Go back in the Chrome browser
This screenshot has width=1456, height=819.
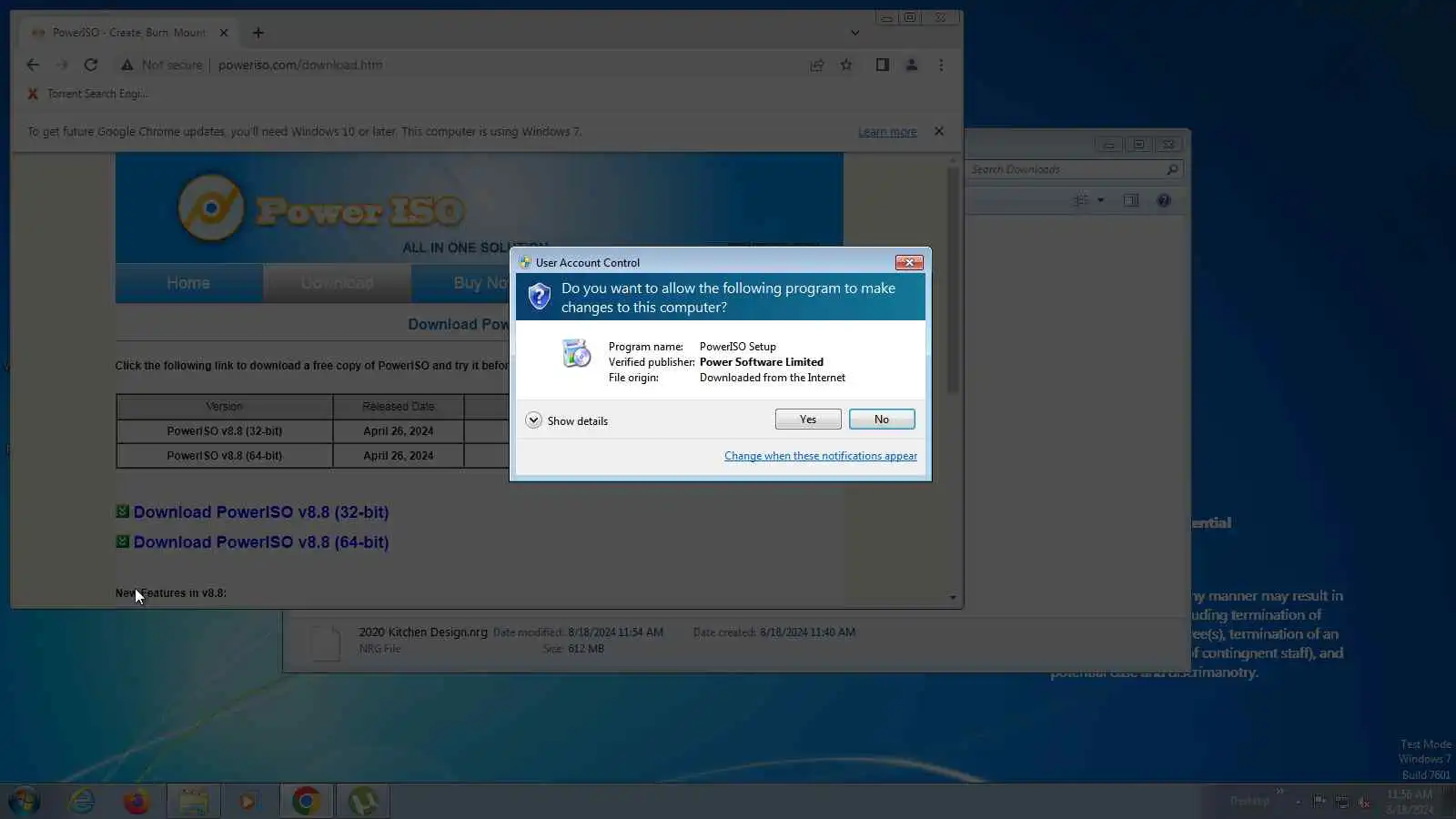point(33,65)
